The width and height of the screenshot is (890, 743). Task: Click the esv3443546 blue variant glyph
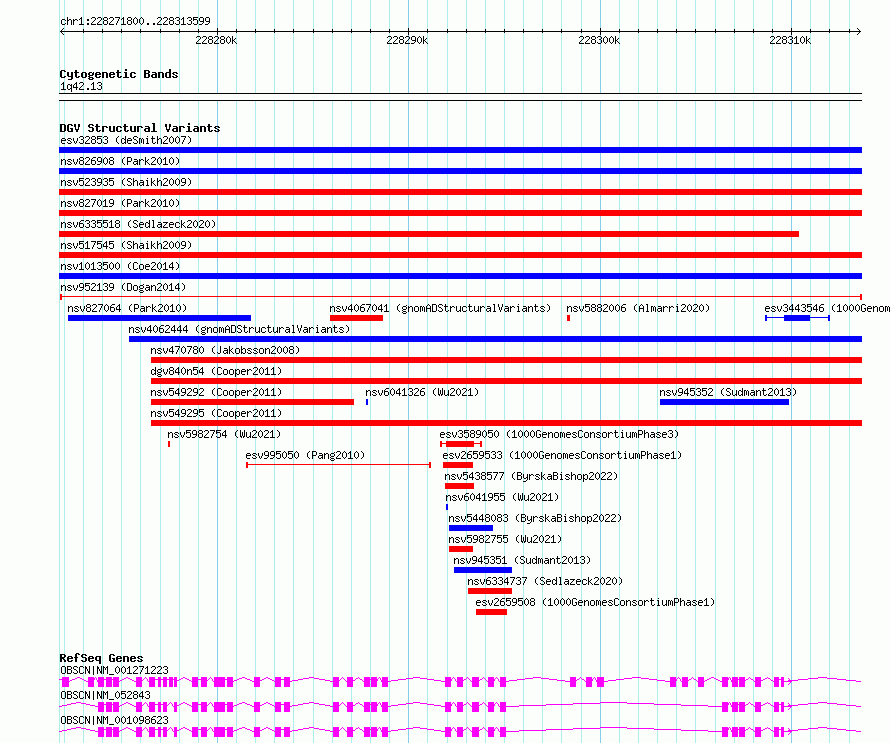pyautogui.click(x=797, y=318)
